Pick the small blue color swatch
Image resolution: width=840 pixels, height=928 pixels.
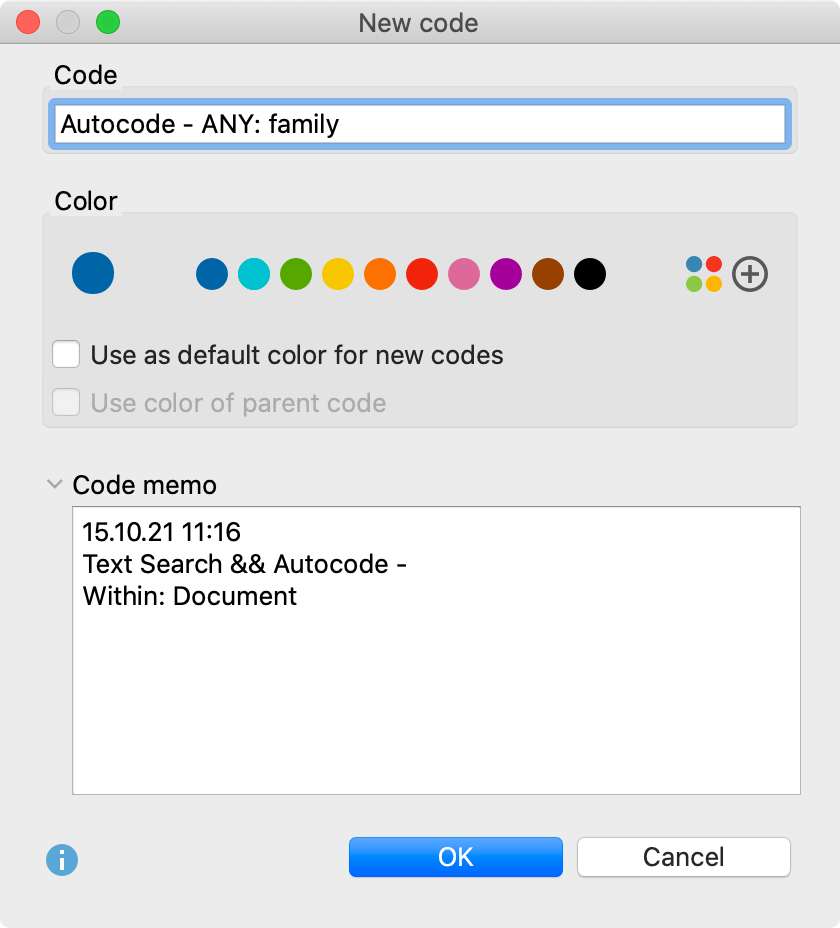(x=212, y=274)
